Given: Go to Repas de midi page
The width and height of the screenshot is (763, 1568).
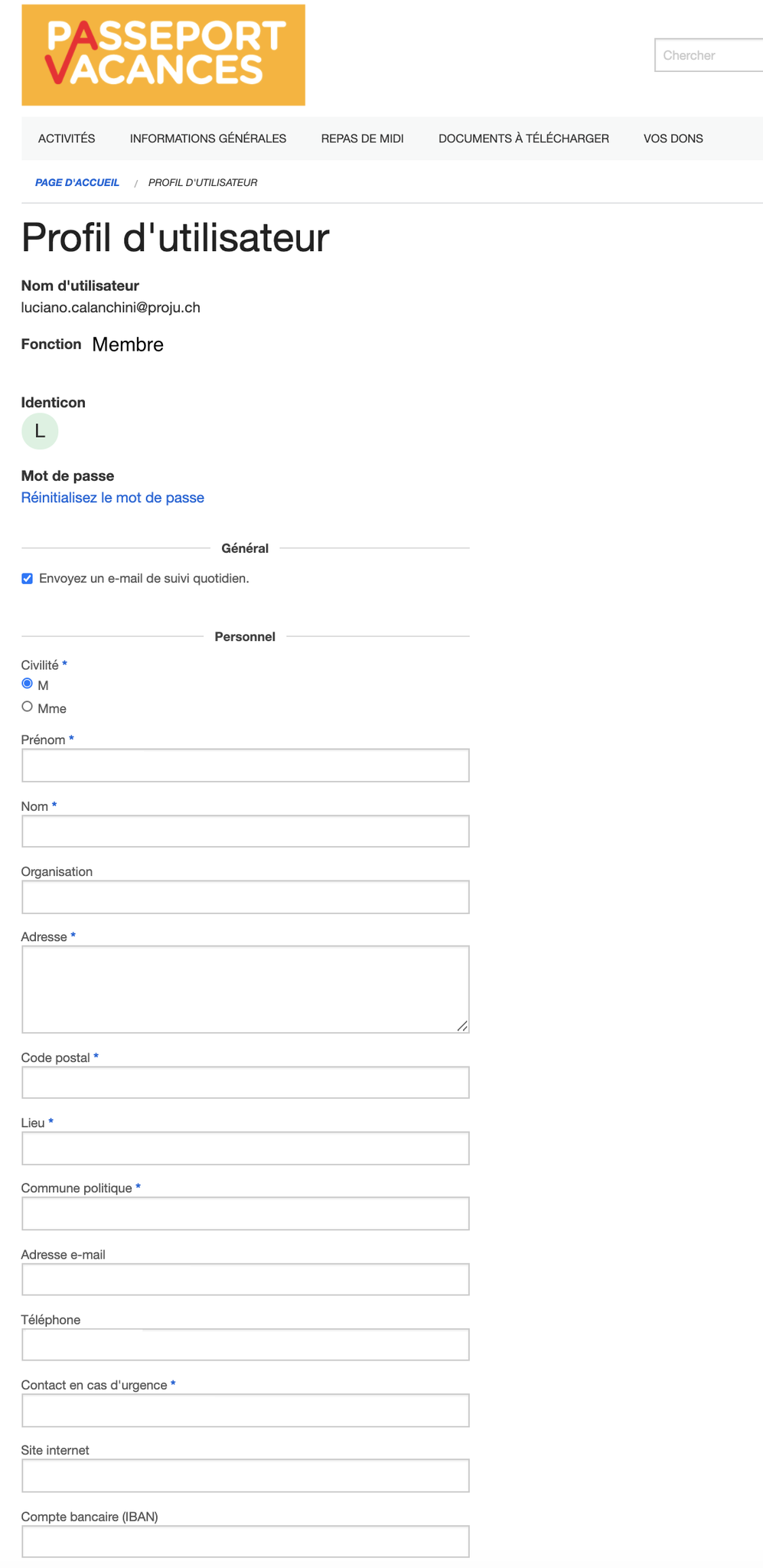Looking at the screenshot, I should point(362,139).
